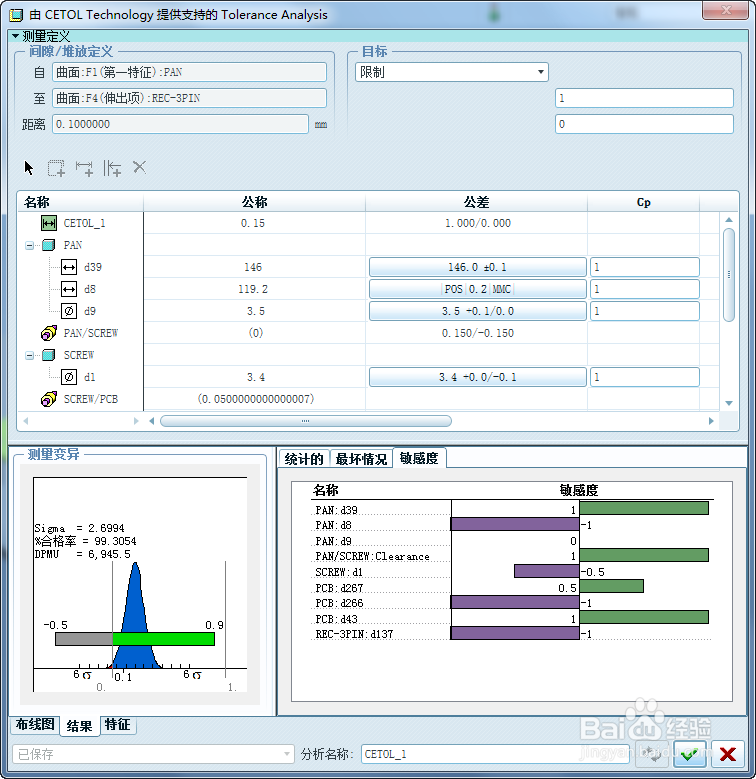Click the d39 dimension icon
The height and width of the screenshot is (779, 756).
coord(69,267)
